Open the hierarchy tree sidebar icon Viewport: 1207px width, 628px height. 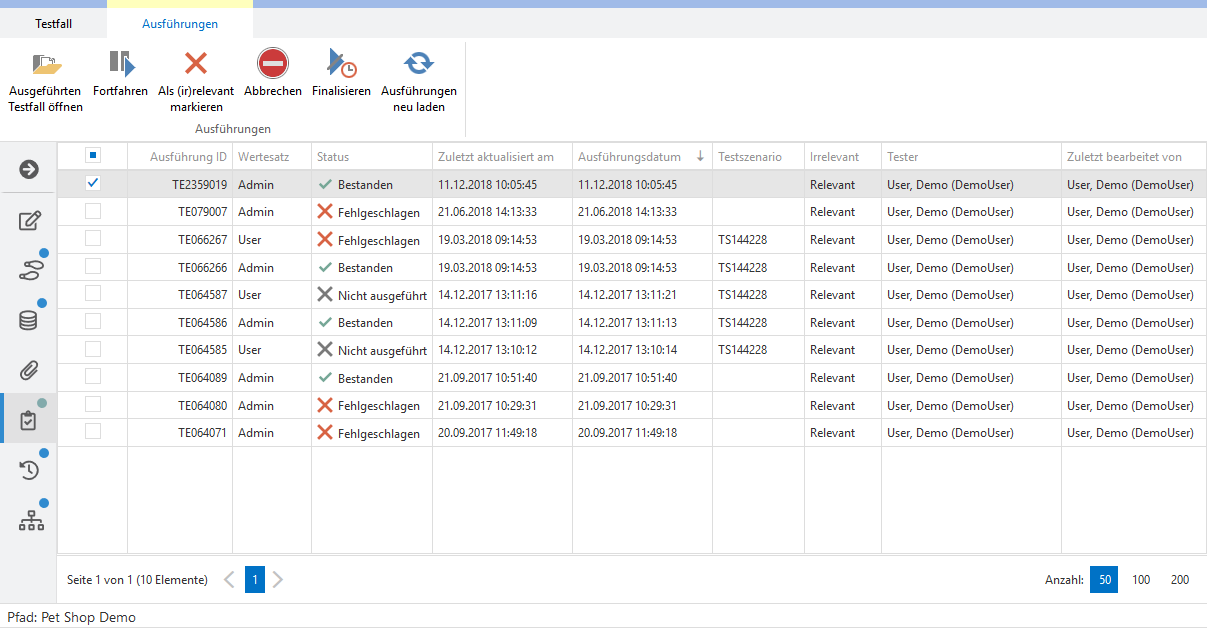pyautogui.click(x=31, y=520)
